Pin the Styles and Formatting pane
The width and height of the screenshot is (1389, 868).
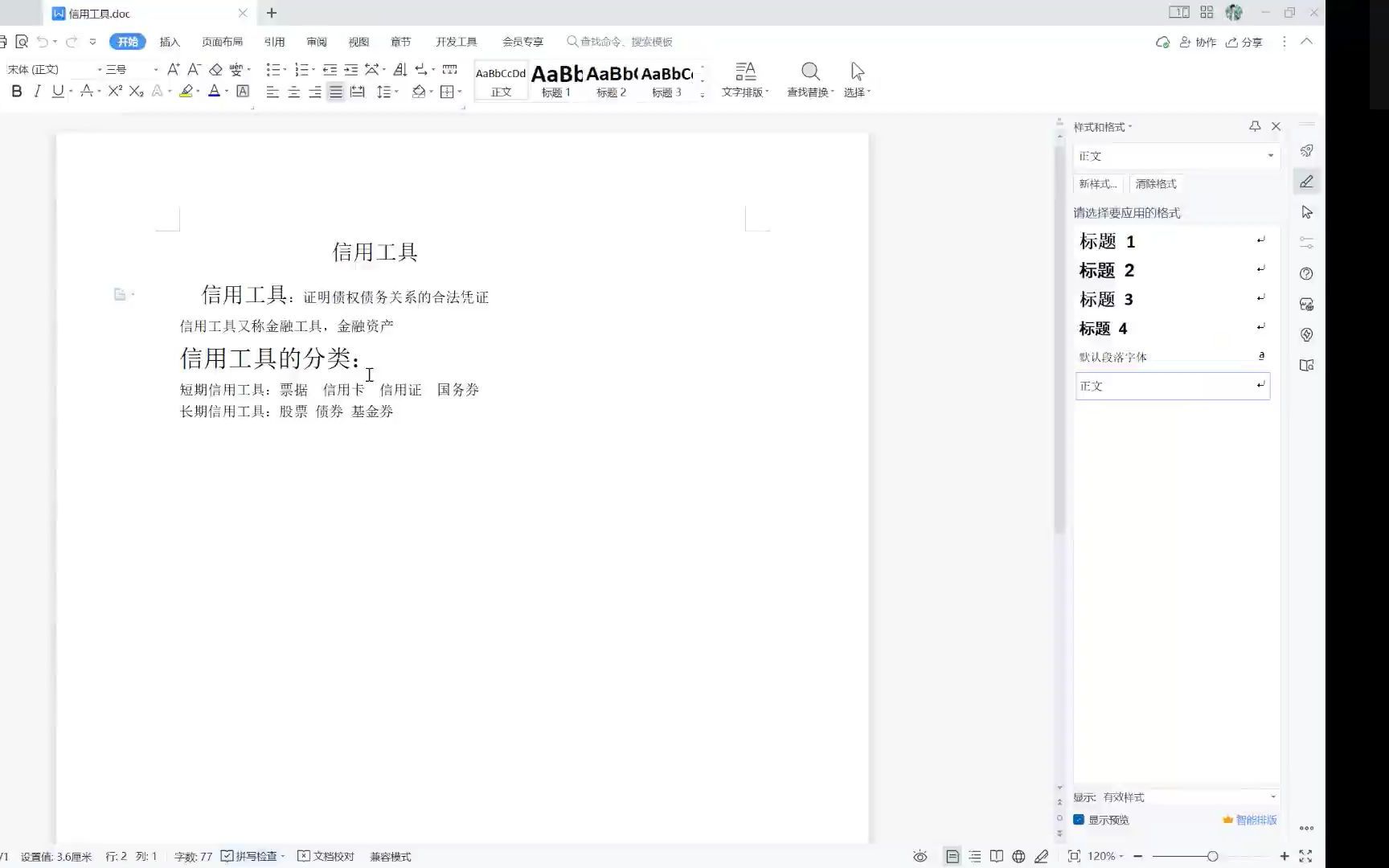click(1255, 126)
